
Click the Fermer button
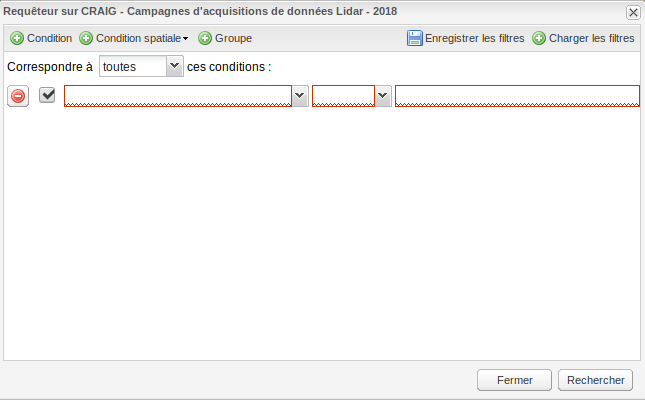[x=514, y=380]
